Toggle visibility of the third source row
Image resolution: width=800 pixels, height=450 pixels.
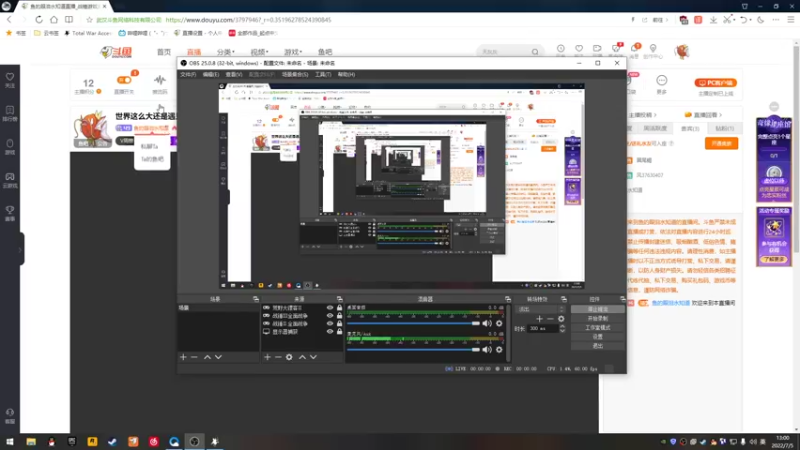(330, 323)
